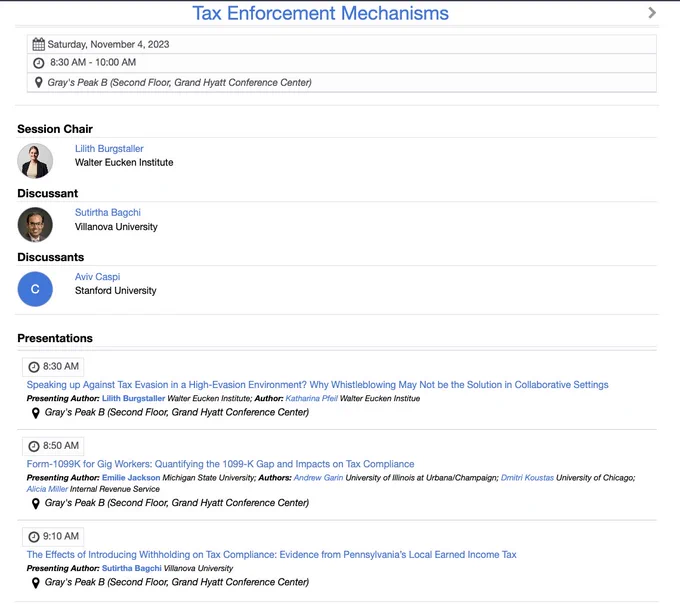Viewport: 680px width, 608px height.
Task: Open presenting author Emilie Jackson's profile
Action: (x=131, y=477)
